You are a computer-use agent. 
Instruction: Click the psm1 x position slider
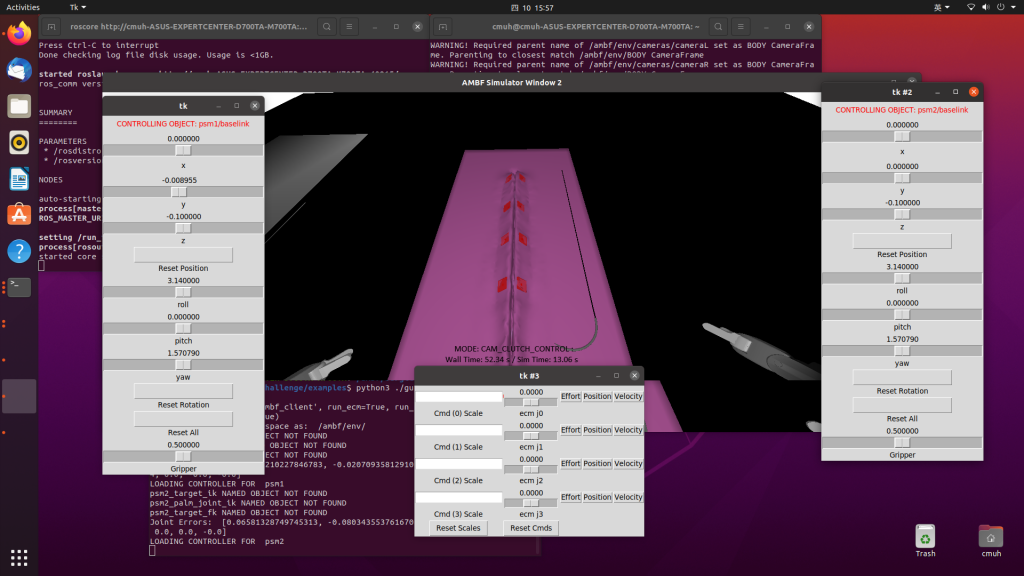click(183, 151)
